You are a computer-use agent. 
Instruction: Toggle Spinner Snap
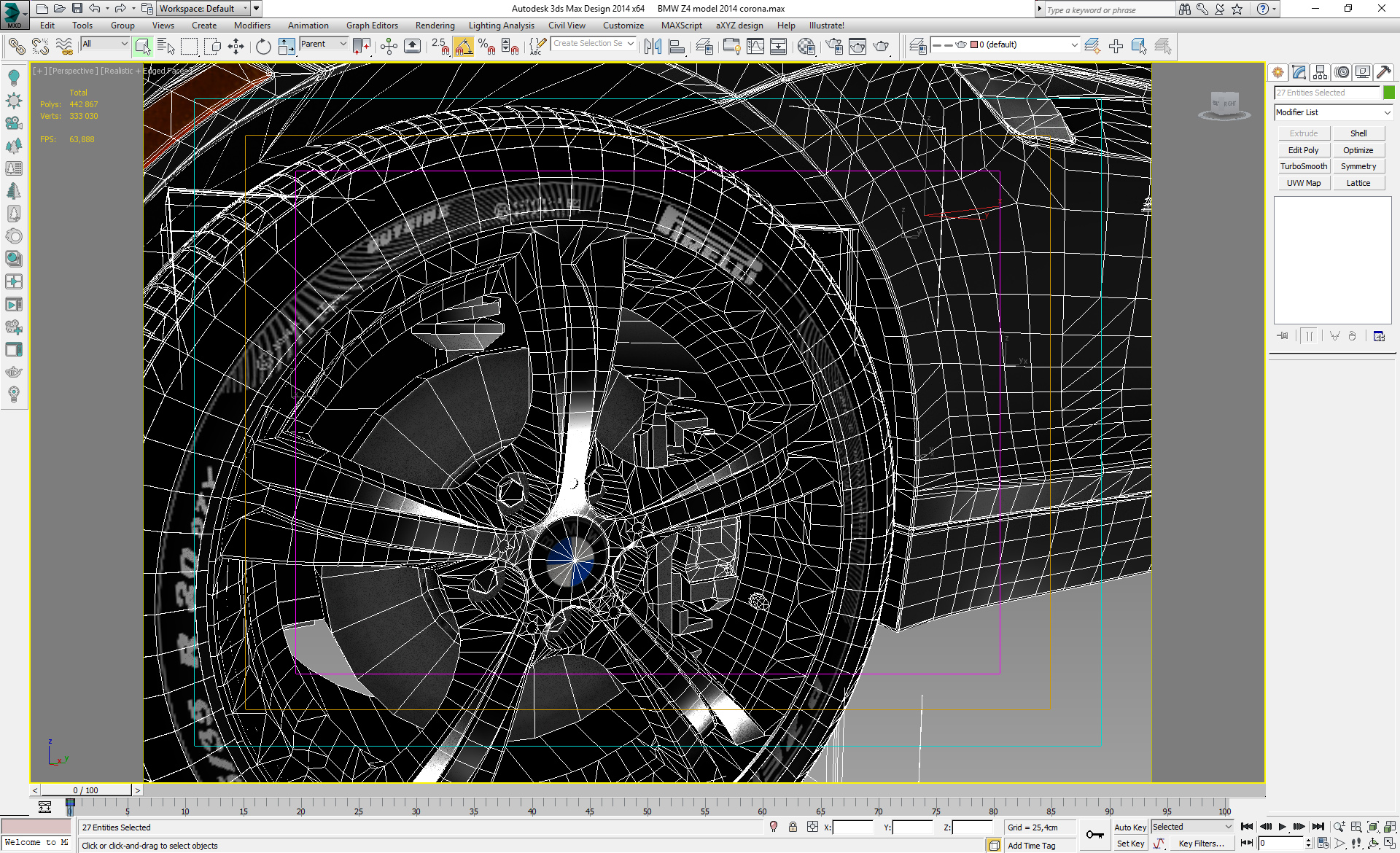pyautogui.click(x=510, y=47)
